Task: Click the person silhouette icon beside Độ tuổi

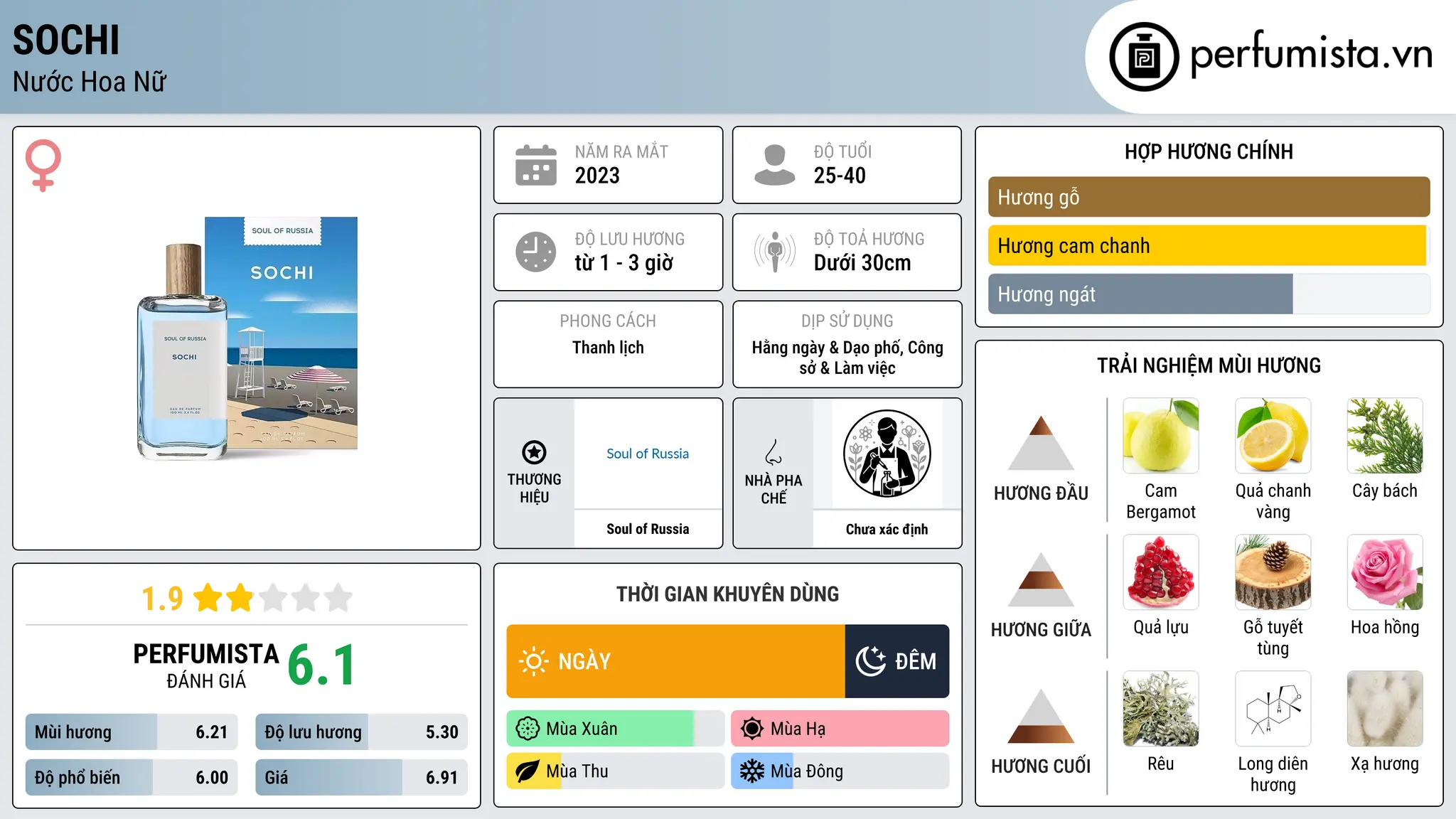Action: click(774, 165)
